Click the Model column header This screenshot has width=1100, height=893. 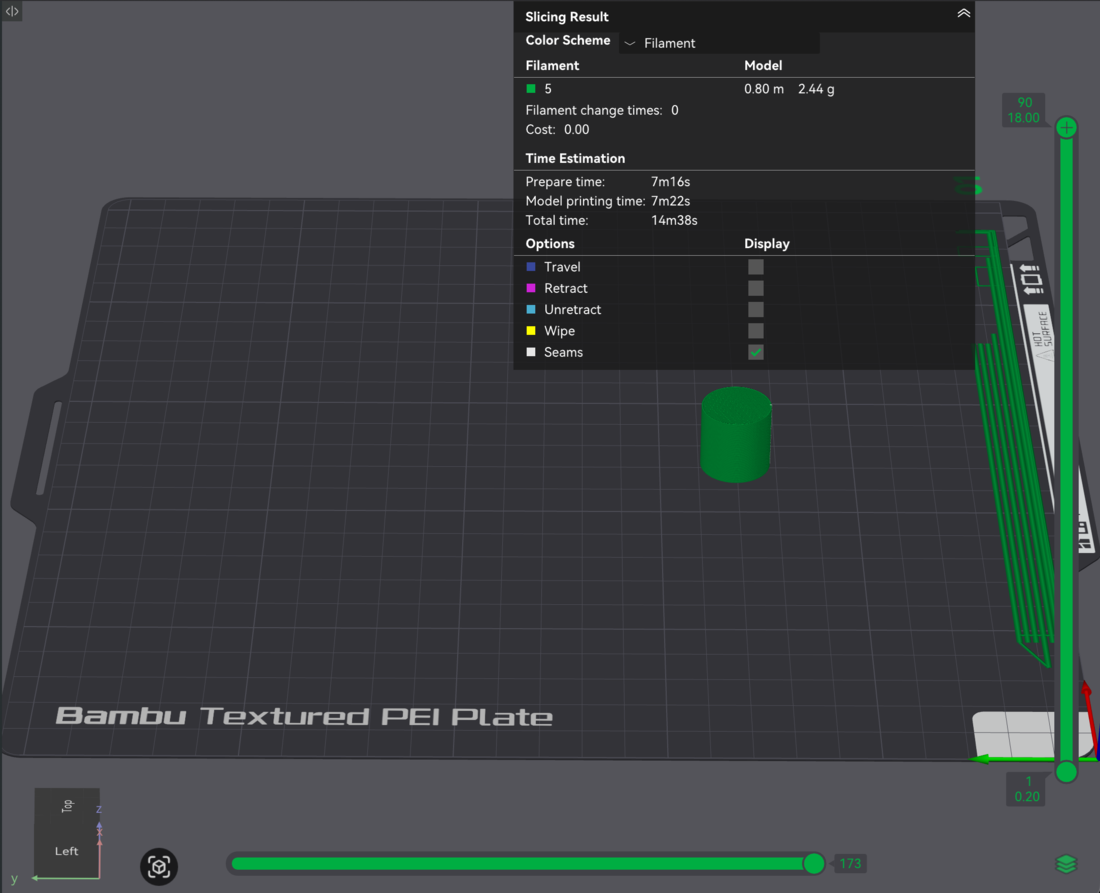[x=763, y=65]
